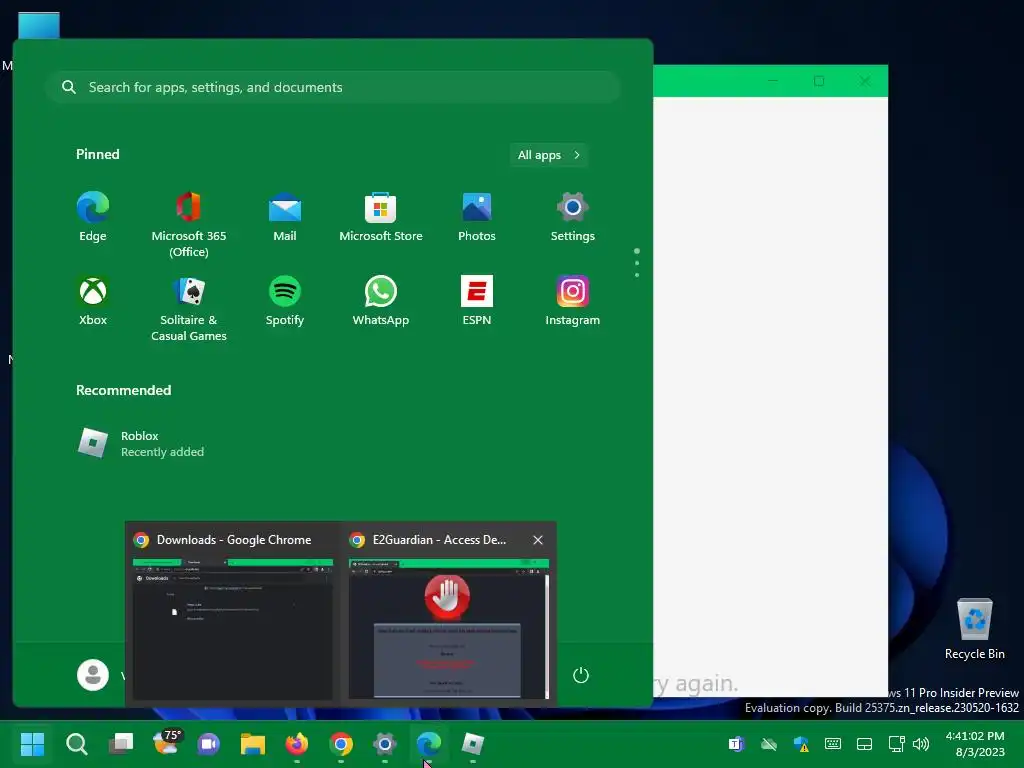Click the Windows Start button on taskbar
1024x768 pixels.
32,743
